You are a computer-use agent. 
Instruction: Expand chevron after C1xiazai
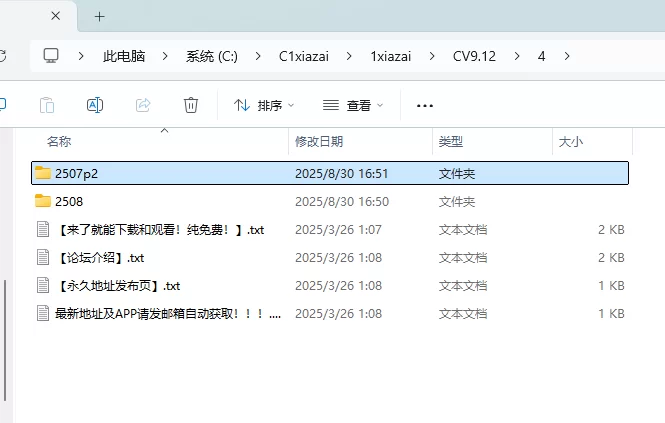349,56
